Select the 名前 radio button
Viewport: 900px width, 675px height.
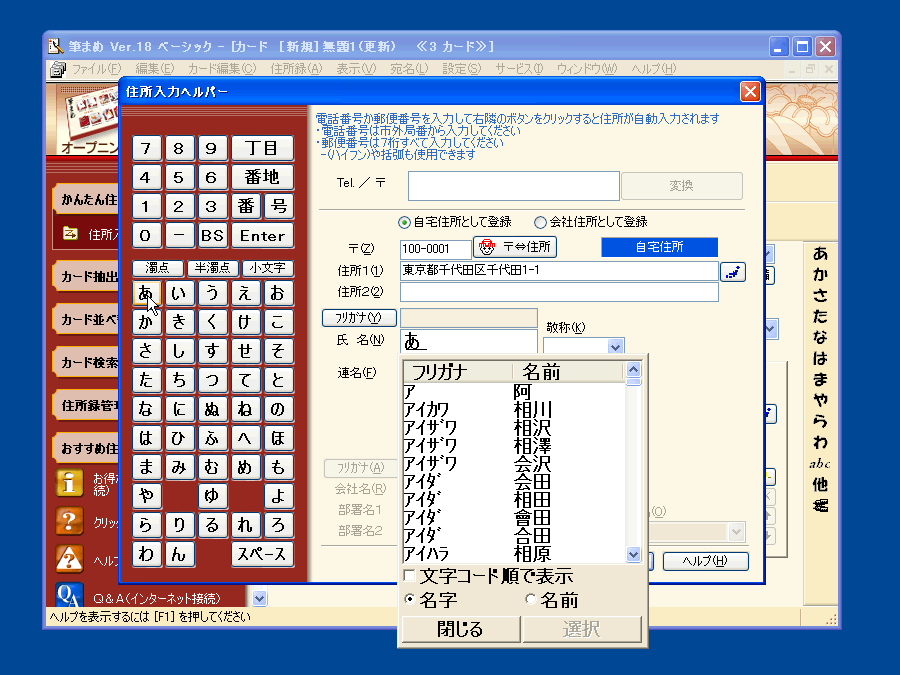(531, 600)
